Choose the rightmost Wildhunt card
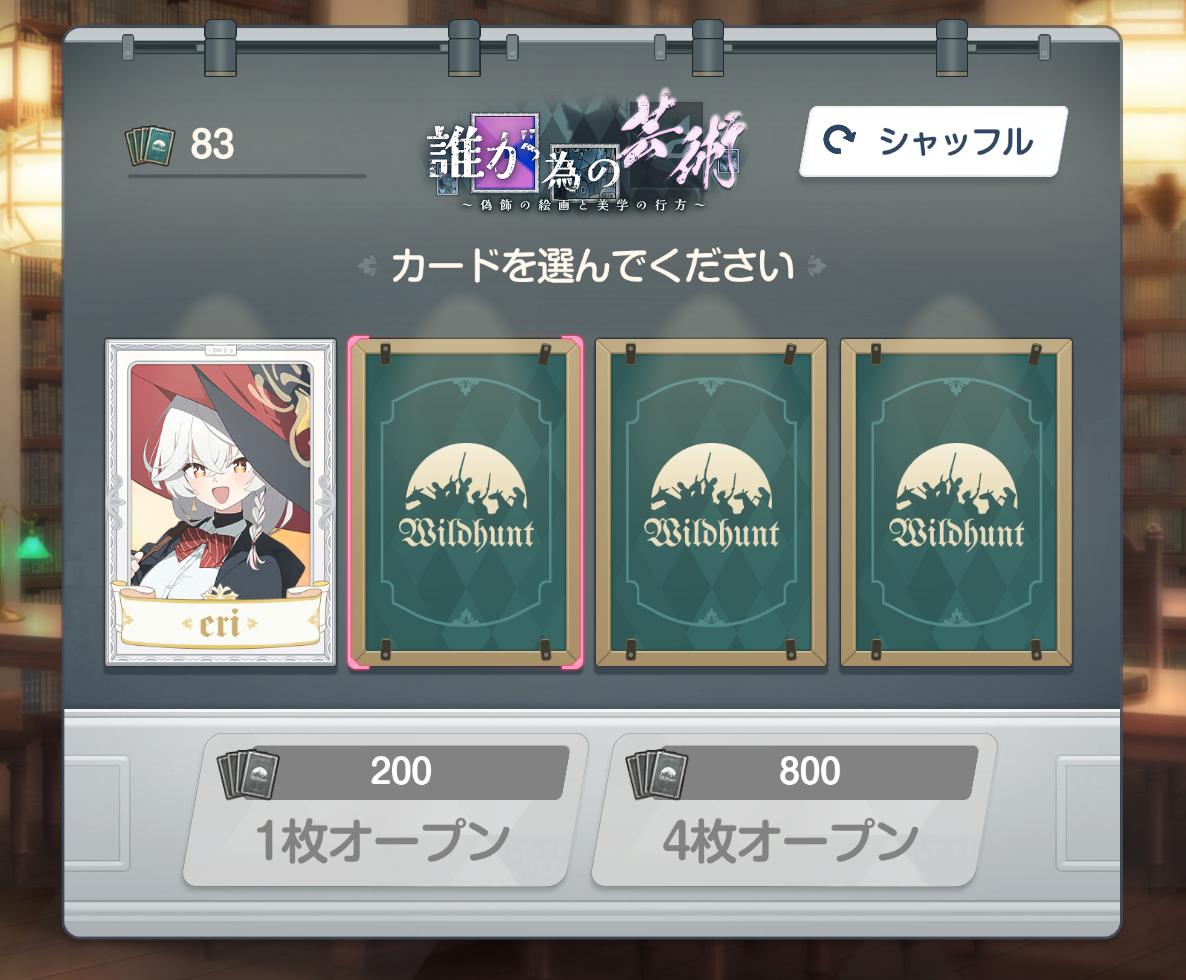The image size is (1186, 980). (957, 503)
